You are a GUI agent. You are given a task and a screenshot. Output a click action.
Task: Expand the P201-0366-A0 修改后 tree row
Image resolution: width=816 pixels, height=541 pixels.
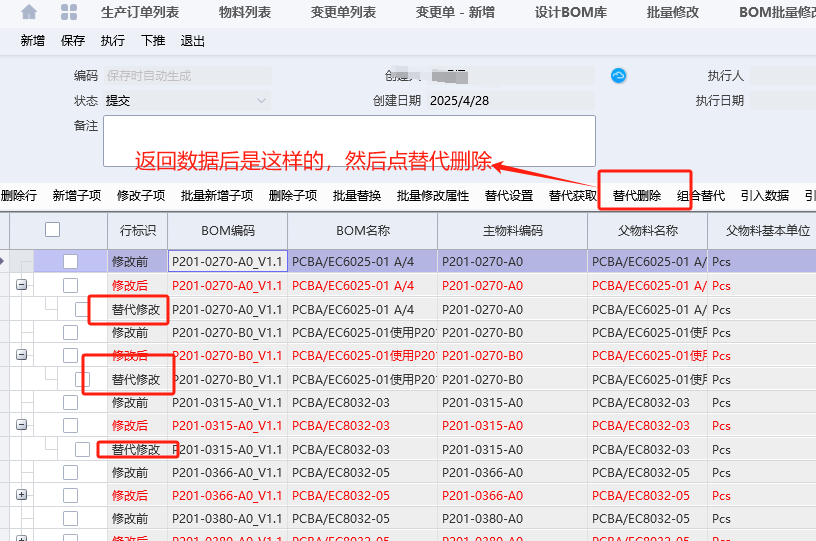(21, 495)
